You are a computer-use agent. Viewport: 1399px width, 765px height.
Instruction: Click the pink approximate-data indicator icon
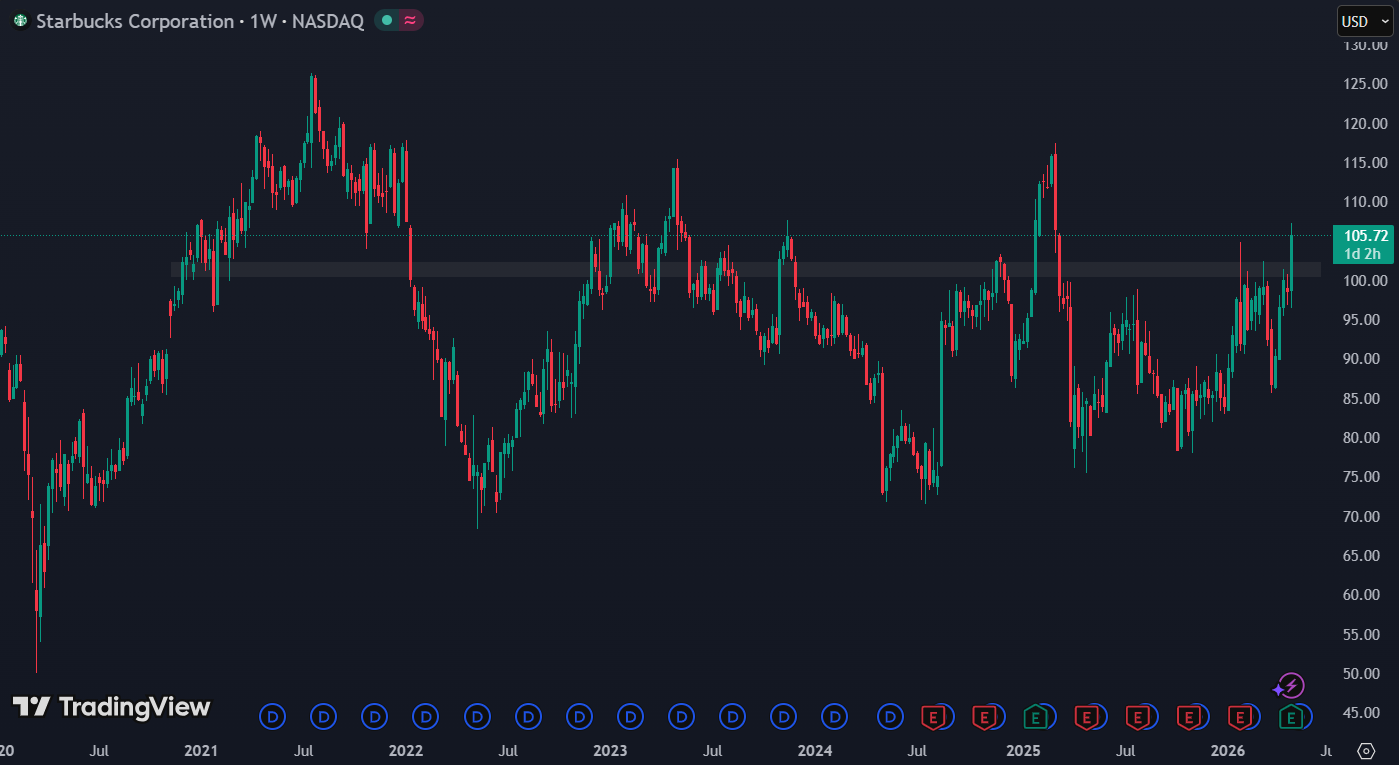pos(410,20)
